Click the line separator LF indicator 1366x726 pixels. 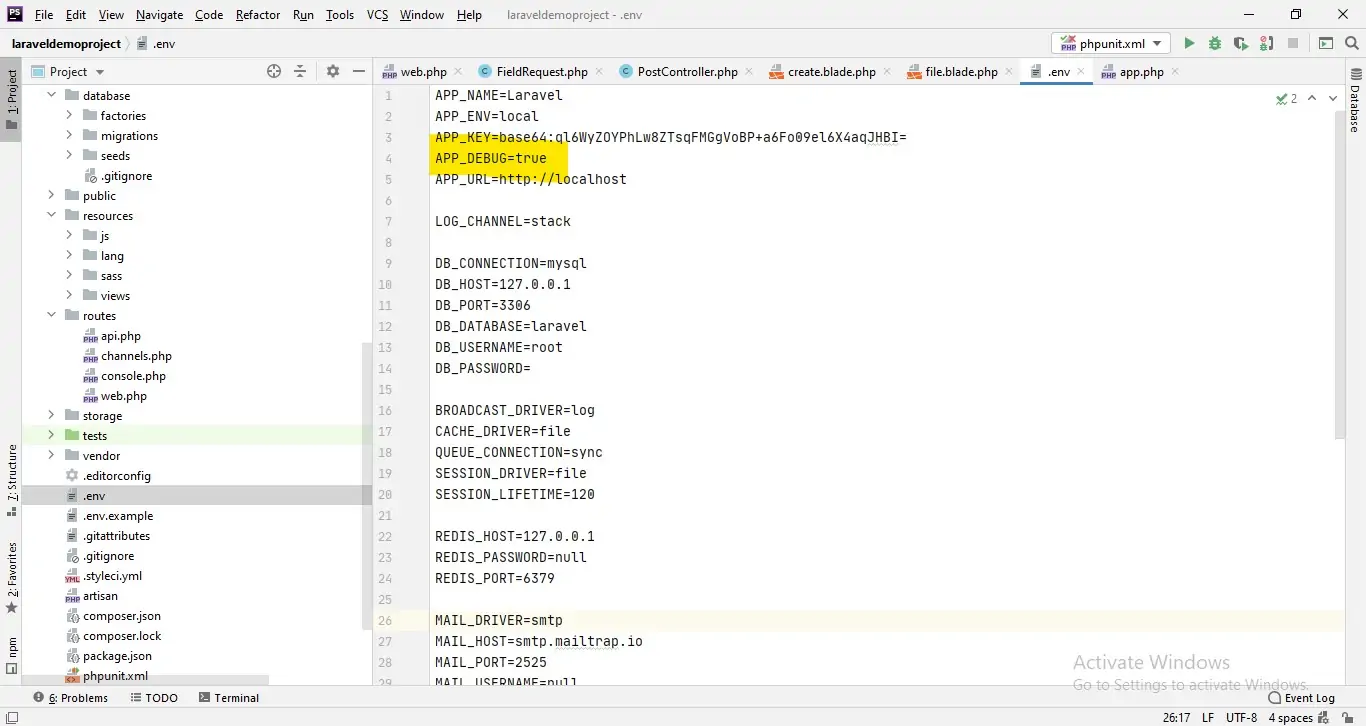(1207, 717)
